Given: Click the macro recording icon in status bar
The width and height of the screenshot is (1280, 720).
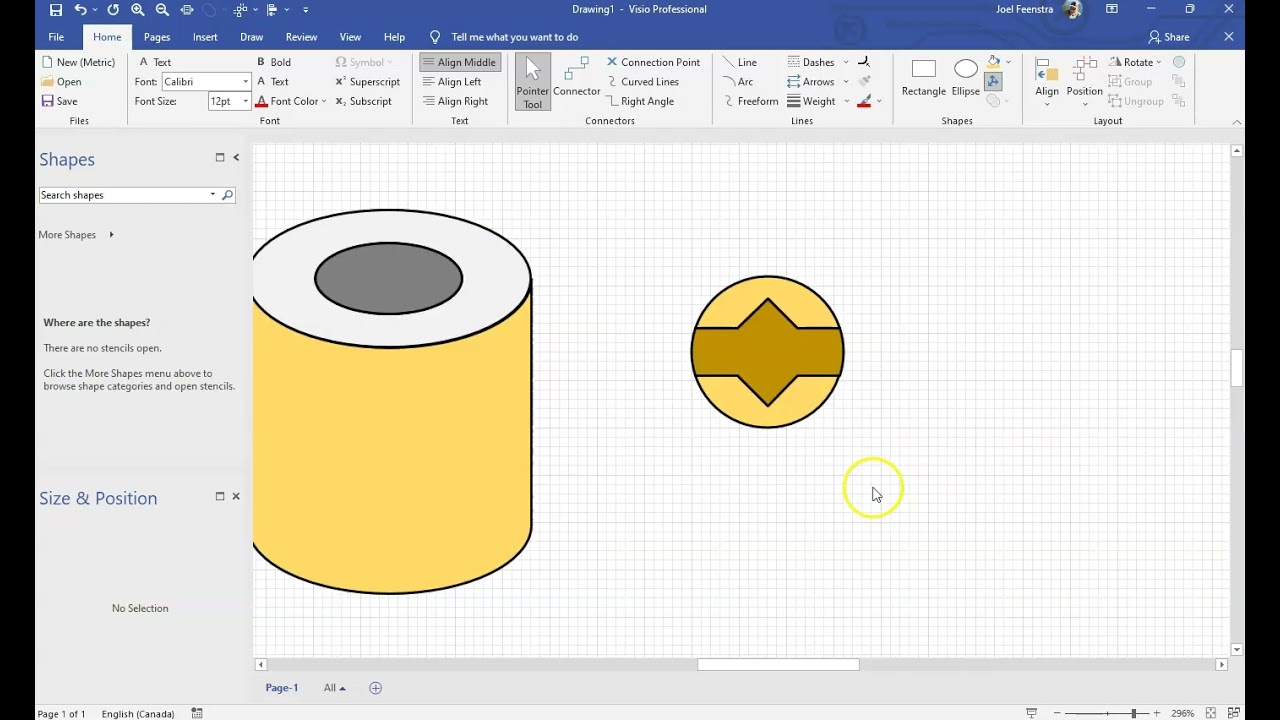Looking at the screenshot, I should pos(197,713).
